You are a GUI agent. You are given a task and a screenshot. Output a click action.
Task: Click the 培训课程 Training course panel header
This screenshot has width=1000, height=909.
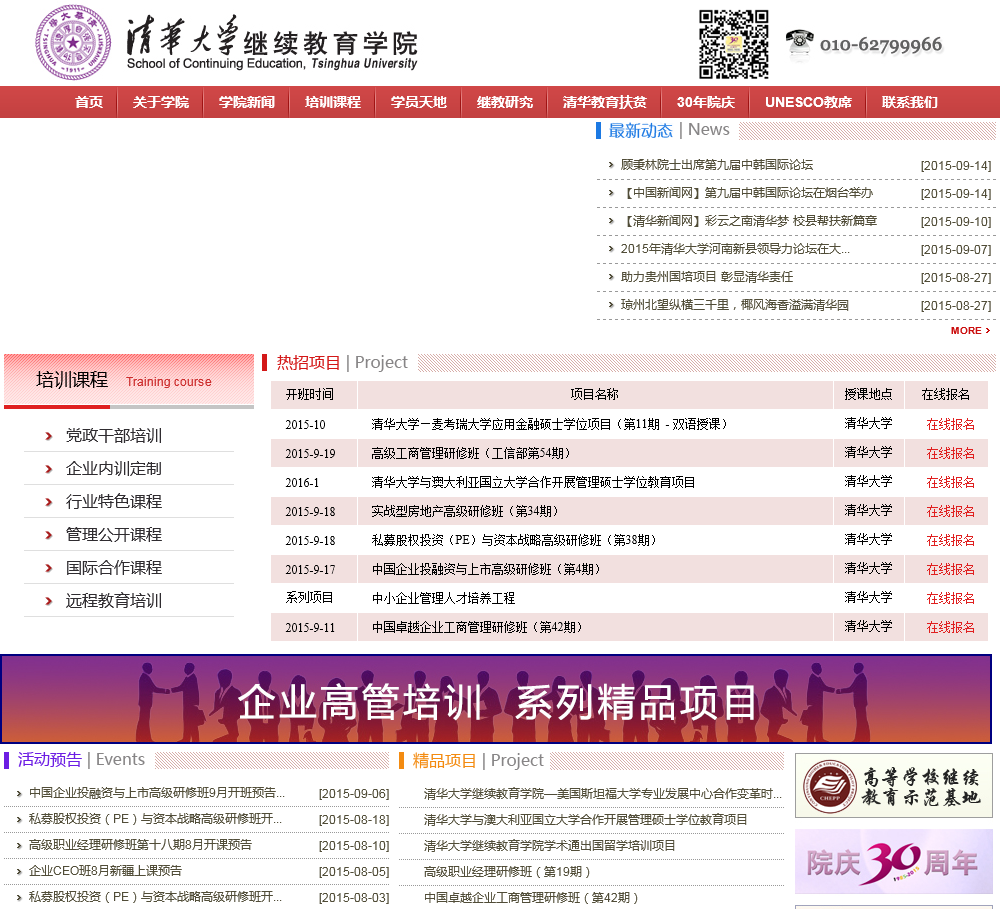pyautogui.click(x=129, y=381)
